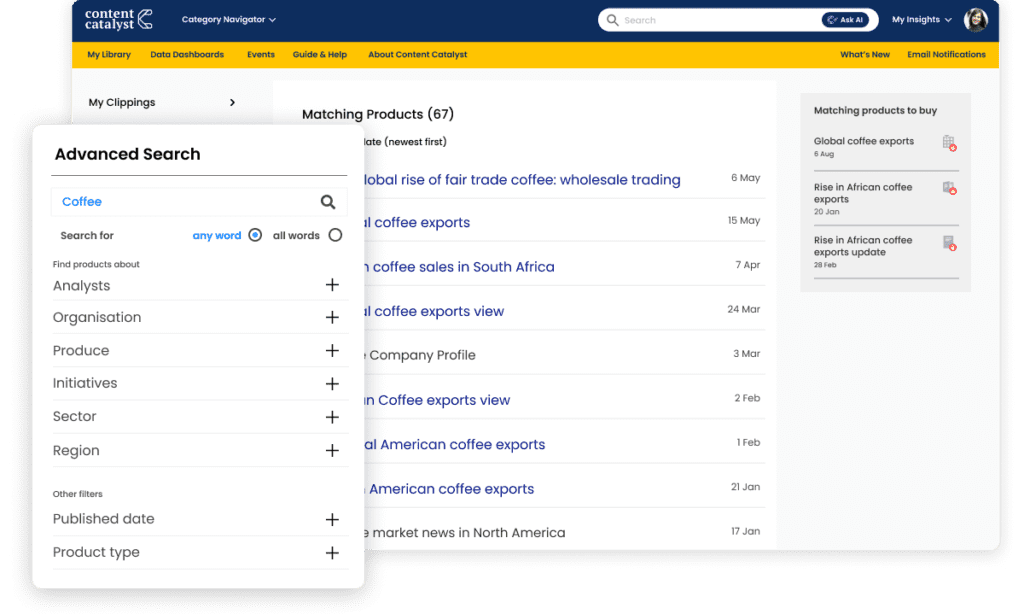Open Rise in African coffee exports update
1024x614 pixels.
pos(863,246)
